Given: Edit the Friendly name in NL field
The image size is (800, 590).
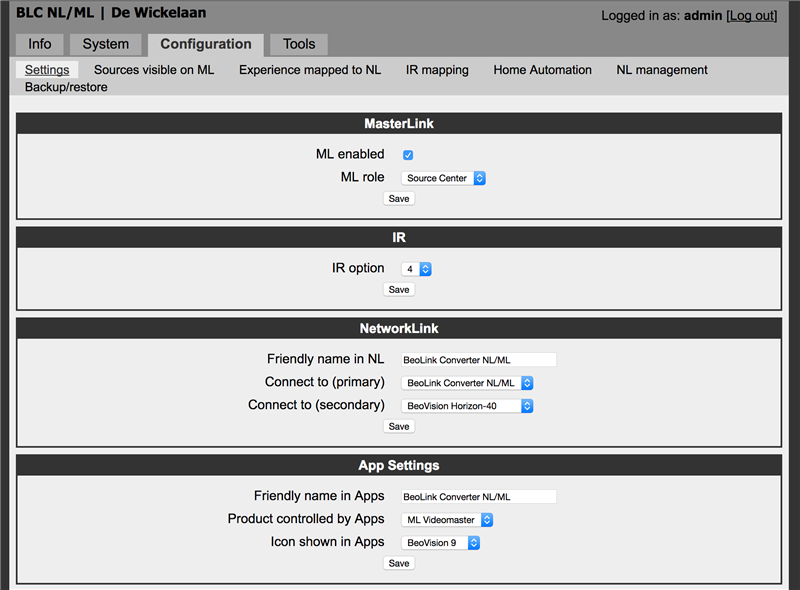Looking at the screenshot, I should pos(479,360).
